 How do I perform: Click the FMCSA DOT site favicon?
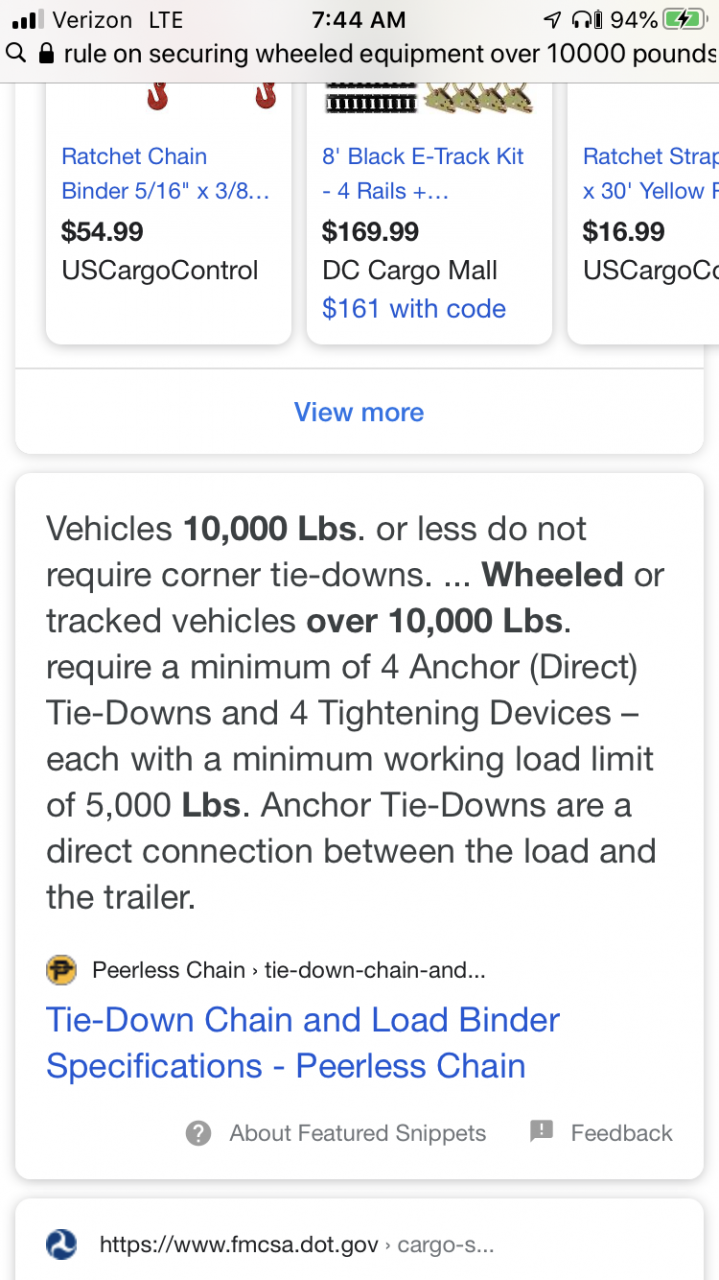[61, 1245]
